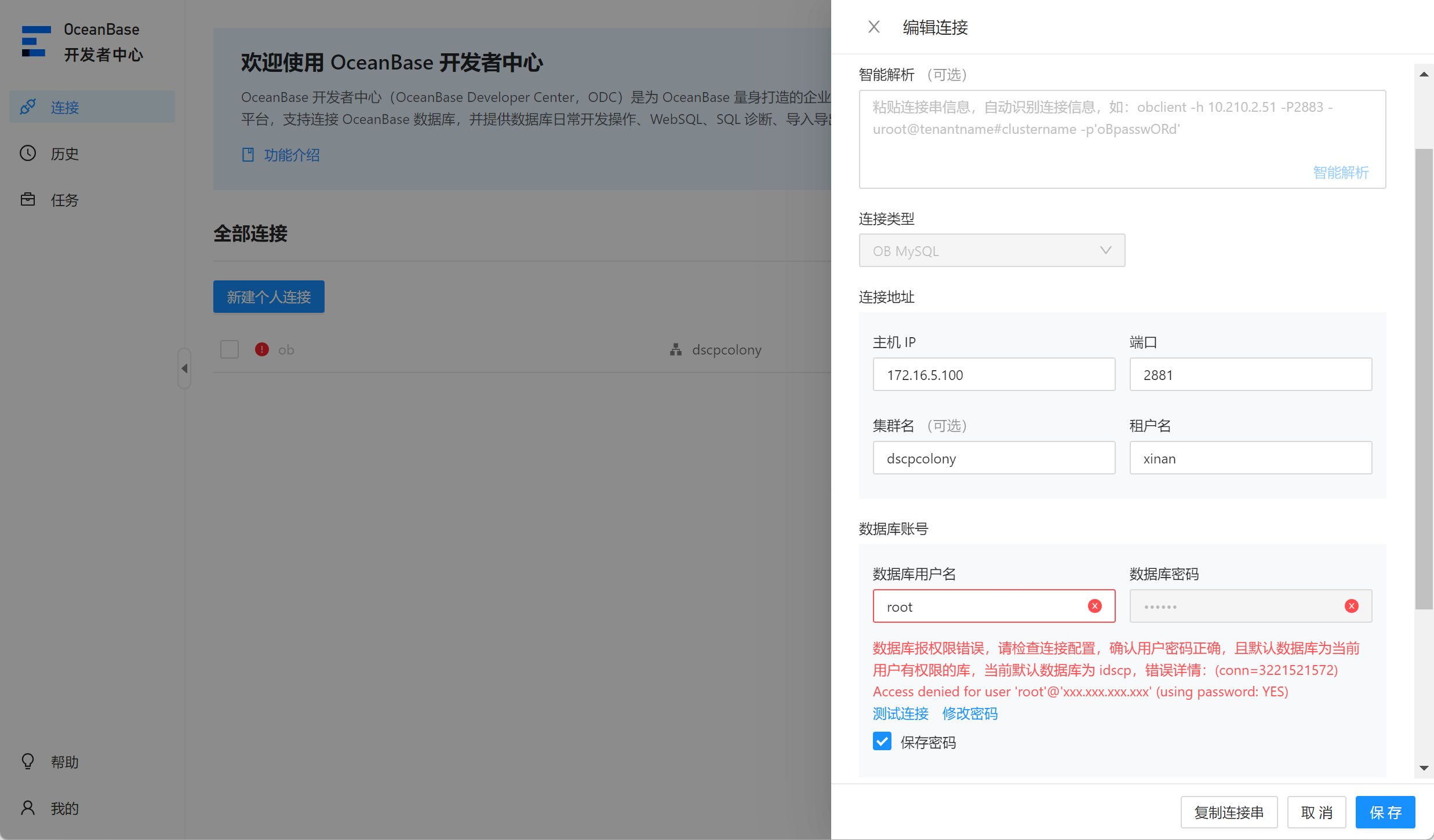Click the 连接类型 dropdown chevron arrow
The width and height of the screenshot is (1434, 840).
click(x=1105, y=250)
